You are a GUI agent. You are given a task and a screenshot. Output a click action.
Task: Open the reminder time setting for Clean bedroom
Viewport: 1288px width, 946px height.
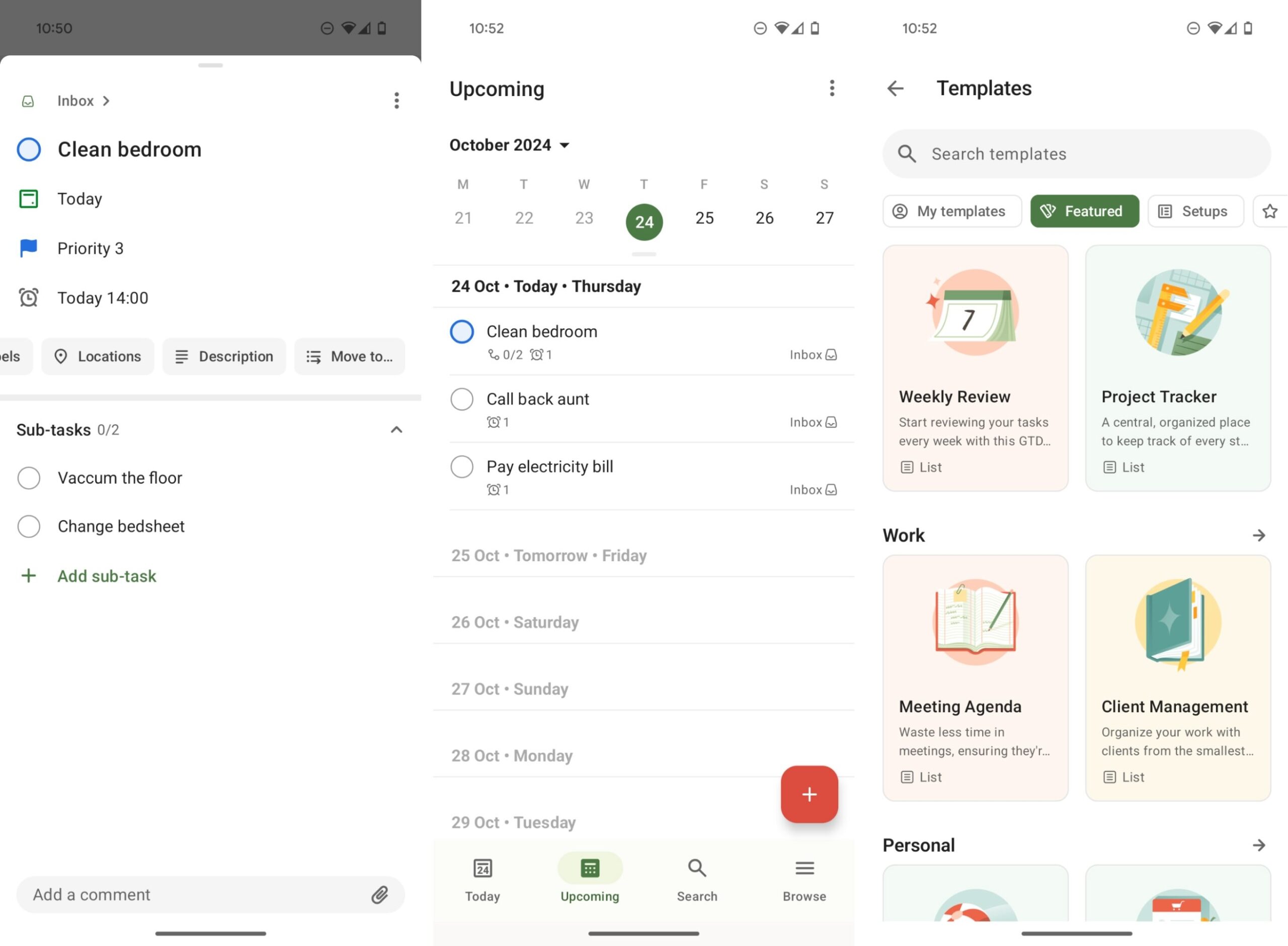coord(103,297)
